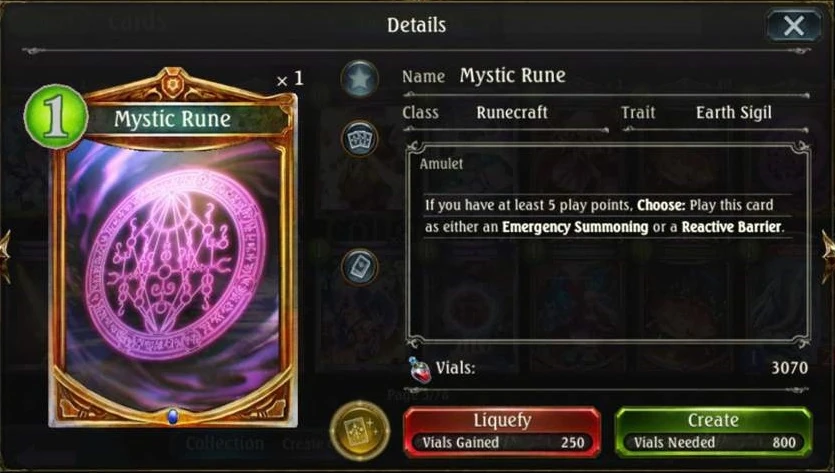The image size is (835, 473).
Task: Click the Mystic Rune card artwork
Action: point(172,272)
